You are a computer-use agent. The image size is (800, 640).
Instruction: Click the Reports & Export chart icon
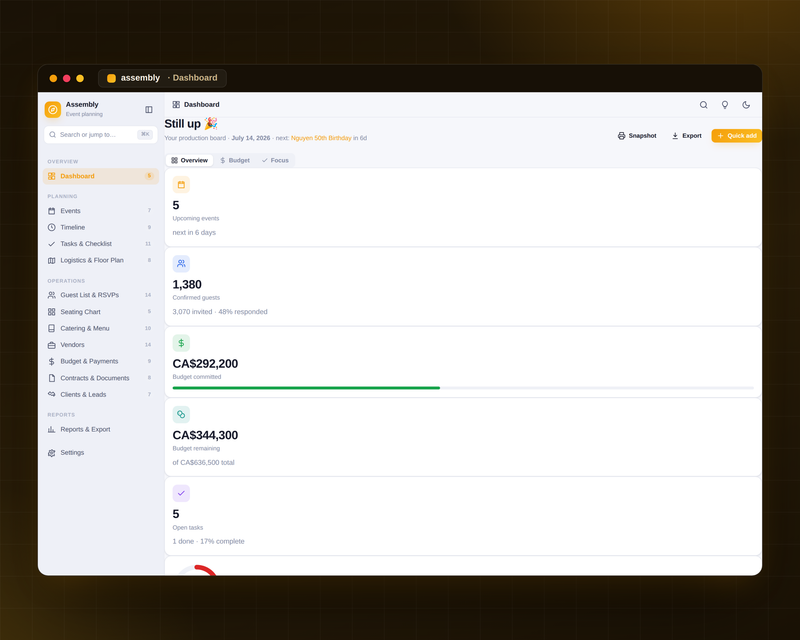[x=52, y=429]
